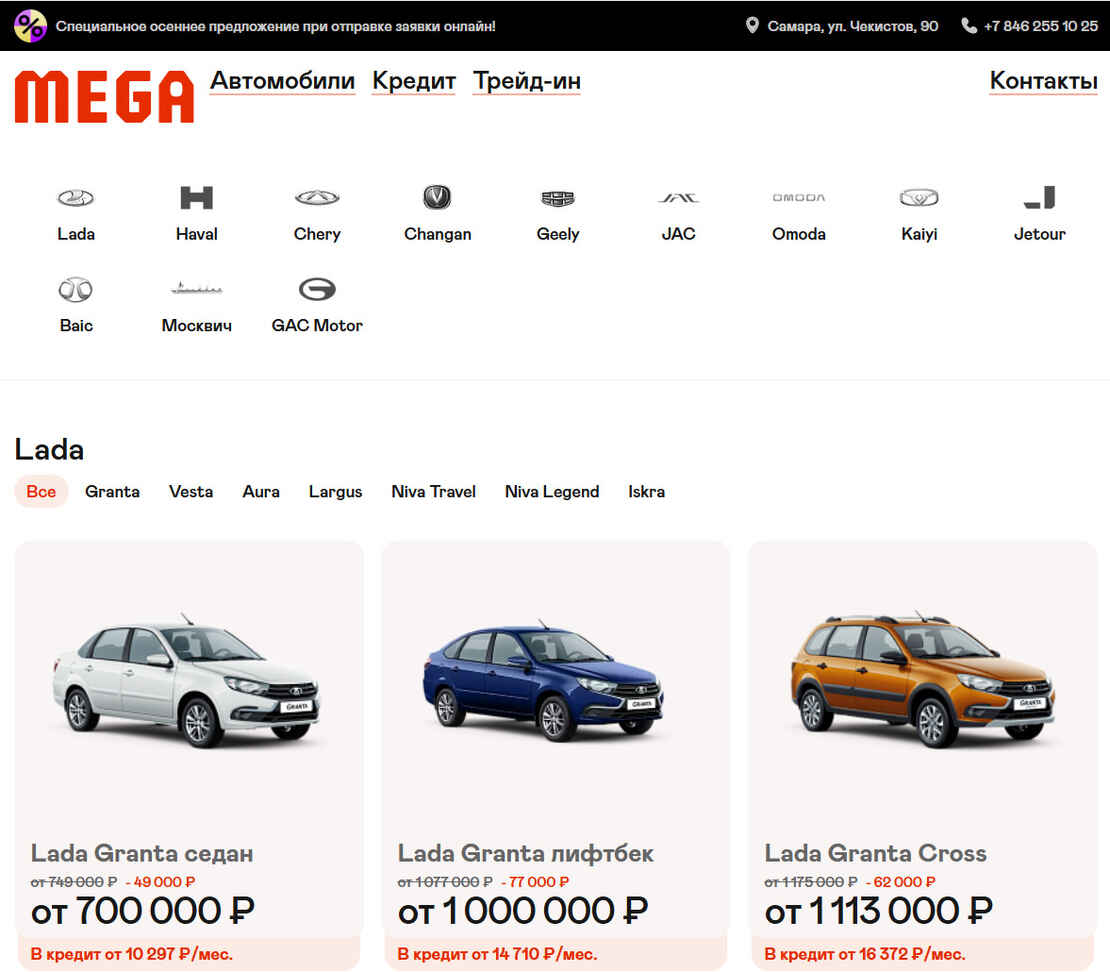Open the Кредит page
This screenshot has width=1110, height=972.
tap(414, 81)
